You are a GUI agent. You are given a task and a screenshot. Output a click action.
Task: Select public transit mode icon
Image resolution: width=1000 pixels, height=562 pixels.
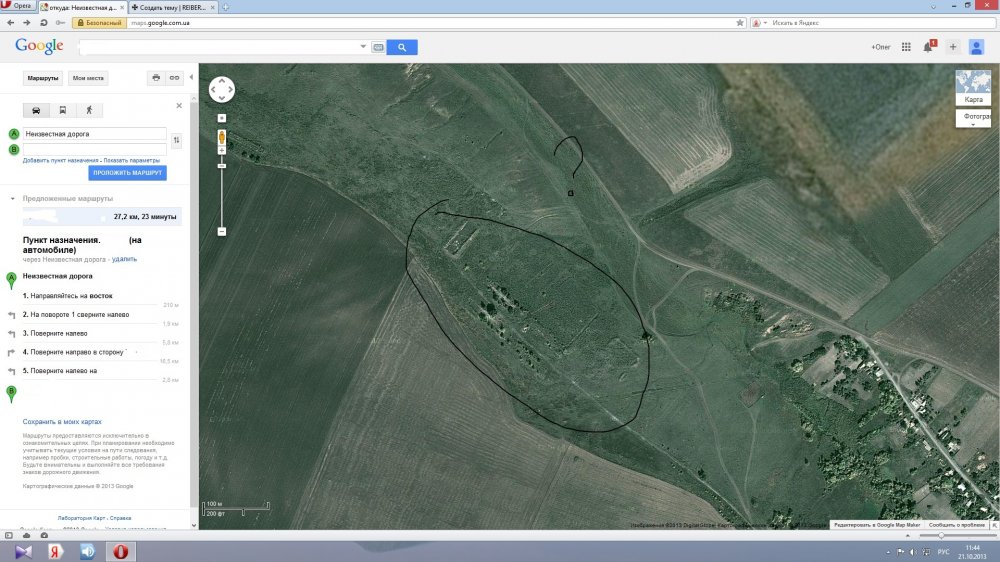(62, 110)
